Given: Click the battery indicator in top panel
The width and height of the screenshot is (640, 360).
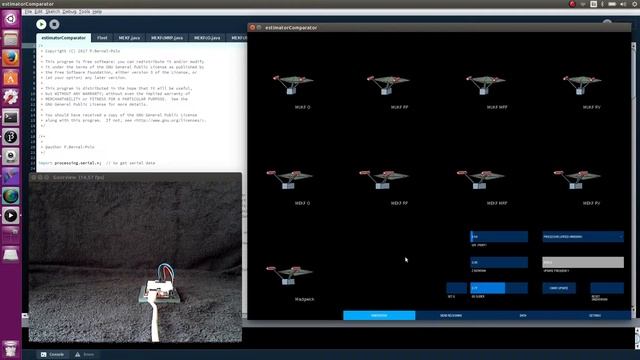Looking at the screenshot, I should [x=612, y=4].
